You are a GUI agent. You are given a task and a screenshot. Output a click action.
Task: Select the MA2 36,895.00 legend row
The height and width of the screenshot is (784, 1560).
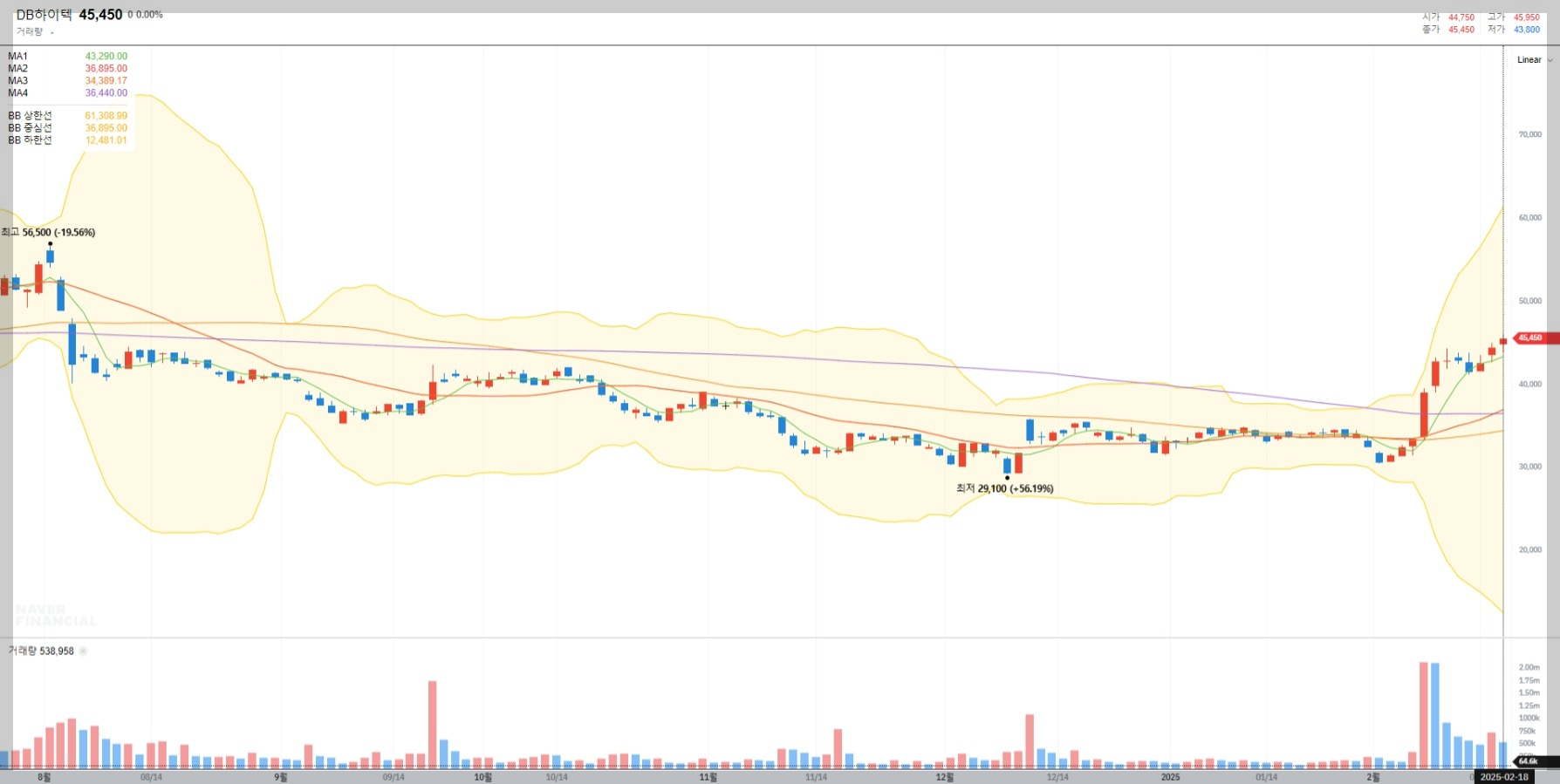pyautogui.click(x=67, y=69)
